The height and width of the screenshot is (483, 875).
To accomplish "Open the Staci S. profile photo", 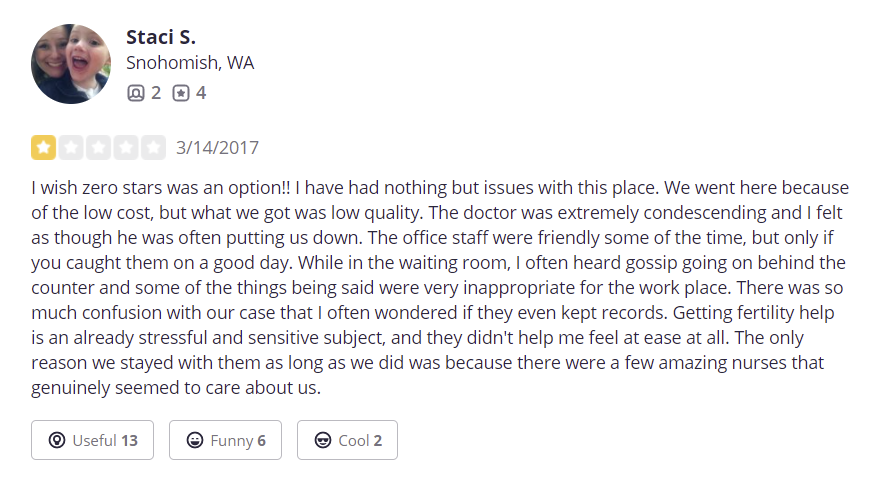I will click(71, 64).
